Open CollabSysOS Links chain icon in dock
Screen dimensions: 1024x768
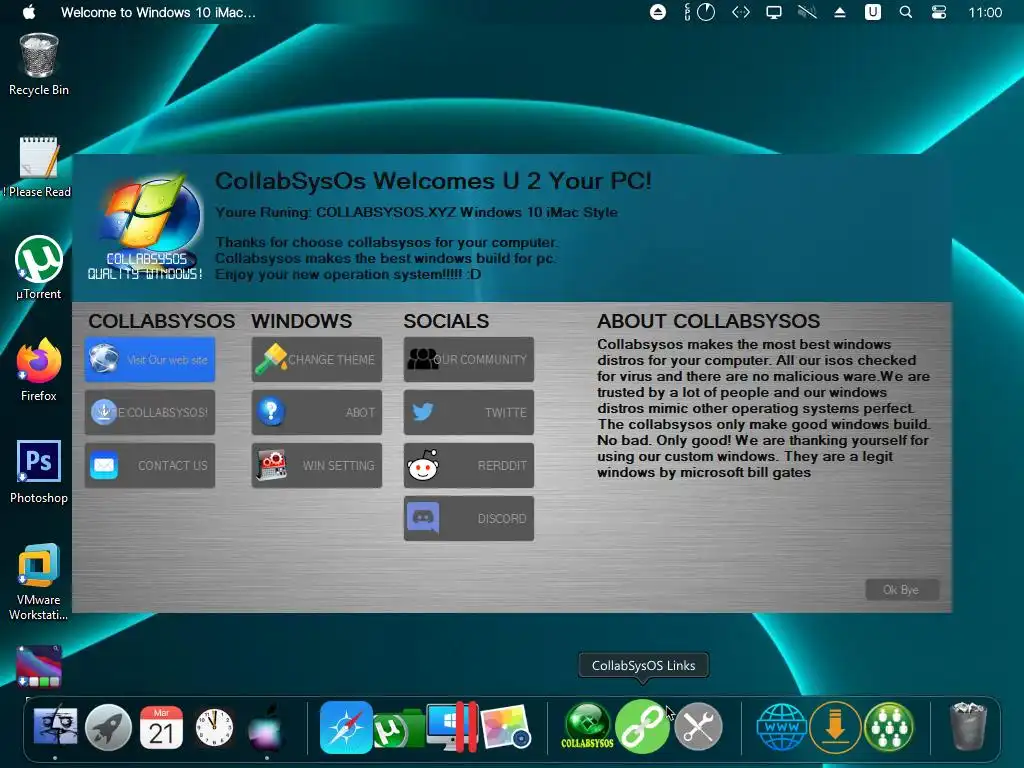642,726
